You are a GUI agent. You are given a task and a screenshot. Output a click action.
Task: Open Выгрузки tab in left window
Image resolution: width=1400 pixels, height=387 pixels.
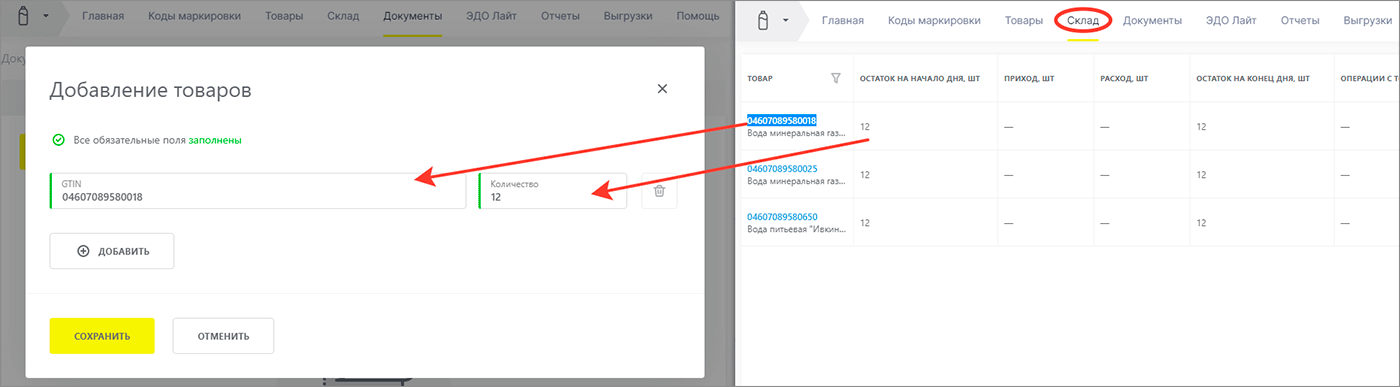(x=629, y=17)
